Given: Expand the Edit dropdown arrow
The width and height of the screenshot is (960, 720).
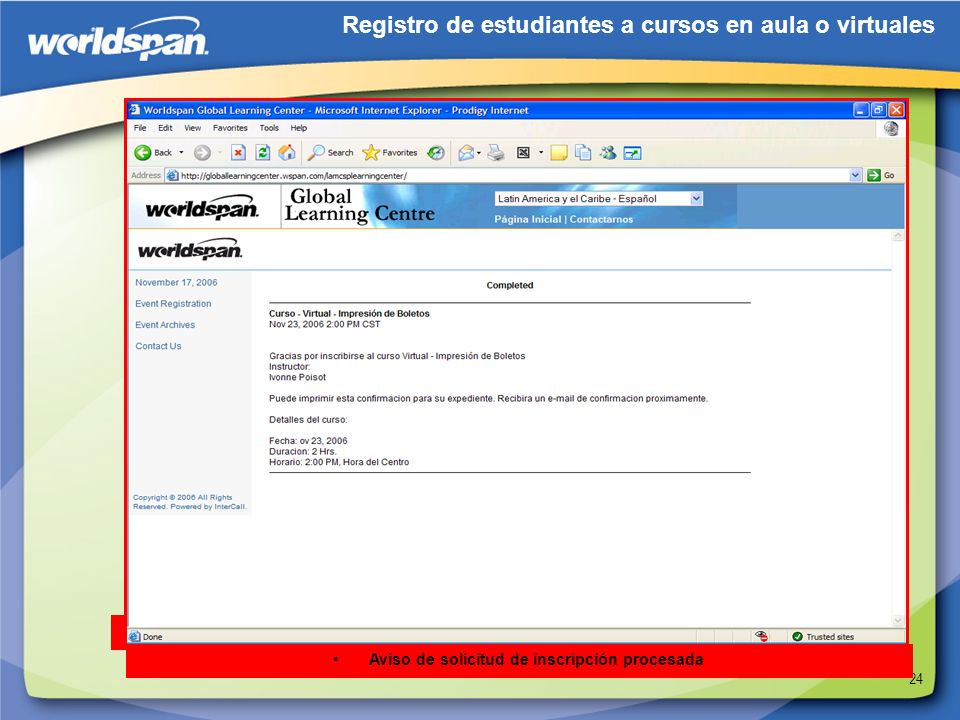Looking at the screenshot, I should [x=541, y=152].
